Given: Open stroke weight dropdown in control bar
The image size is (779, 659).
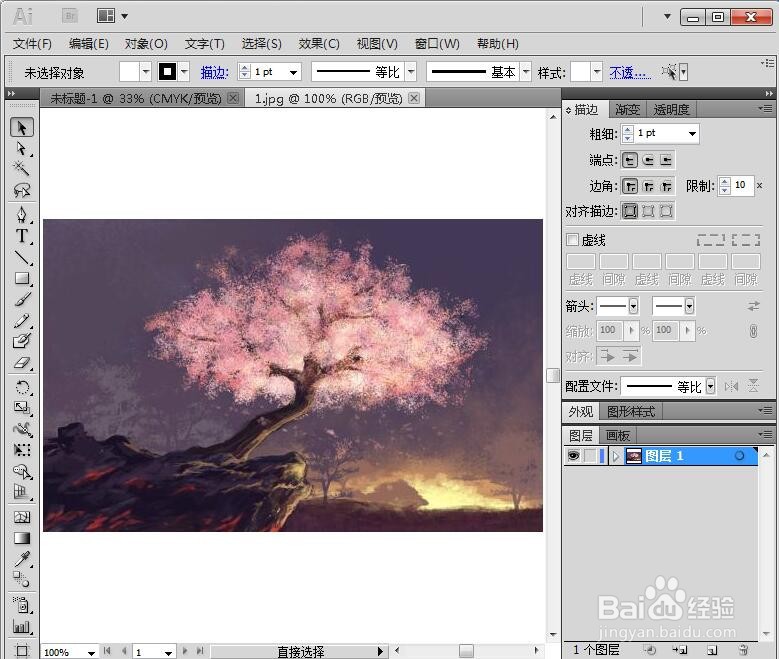Looking at the screenshot, I should pos(294,73).
